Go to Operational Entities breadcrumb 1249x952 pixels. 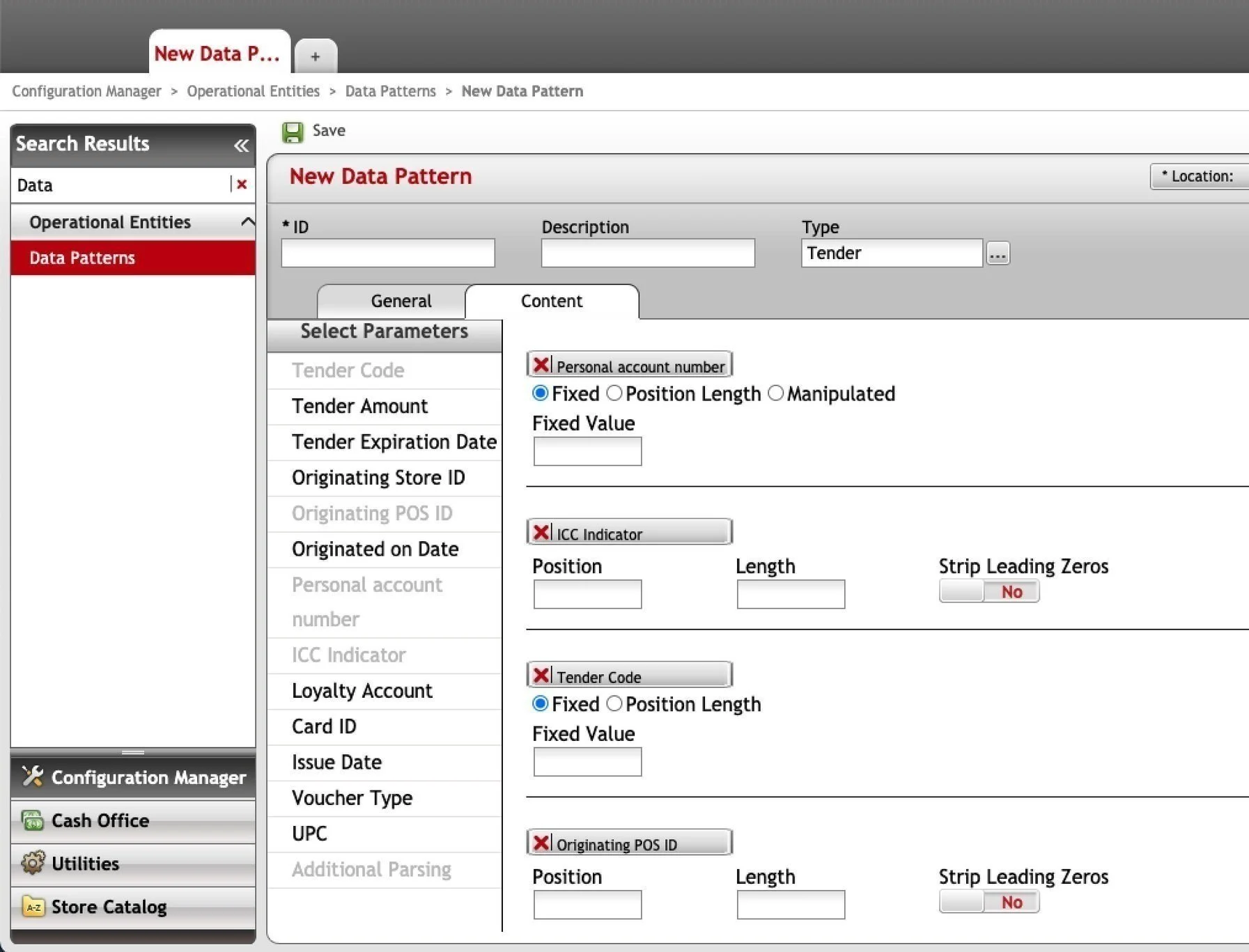253,91
